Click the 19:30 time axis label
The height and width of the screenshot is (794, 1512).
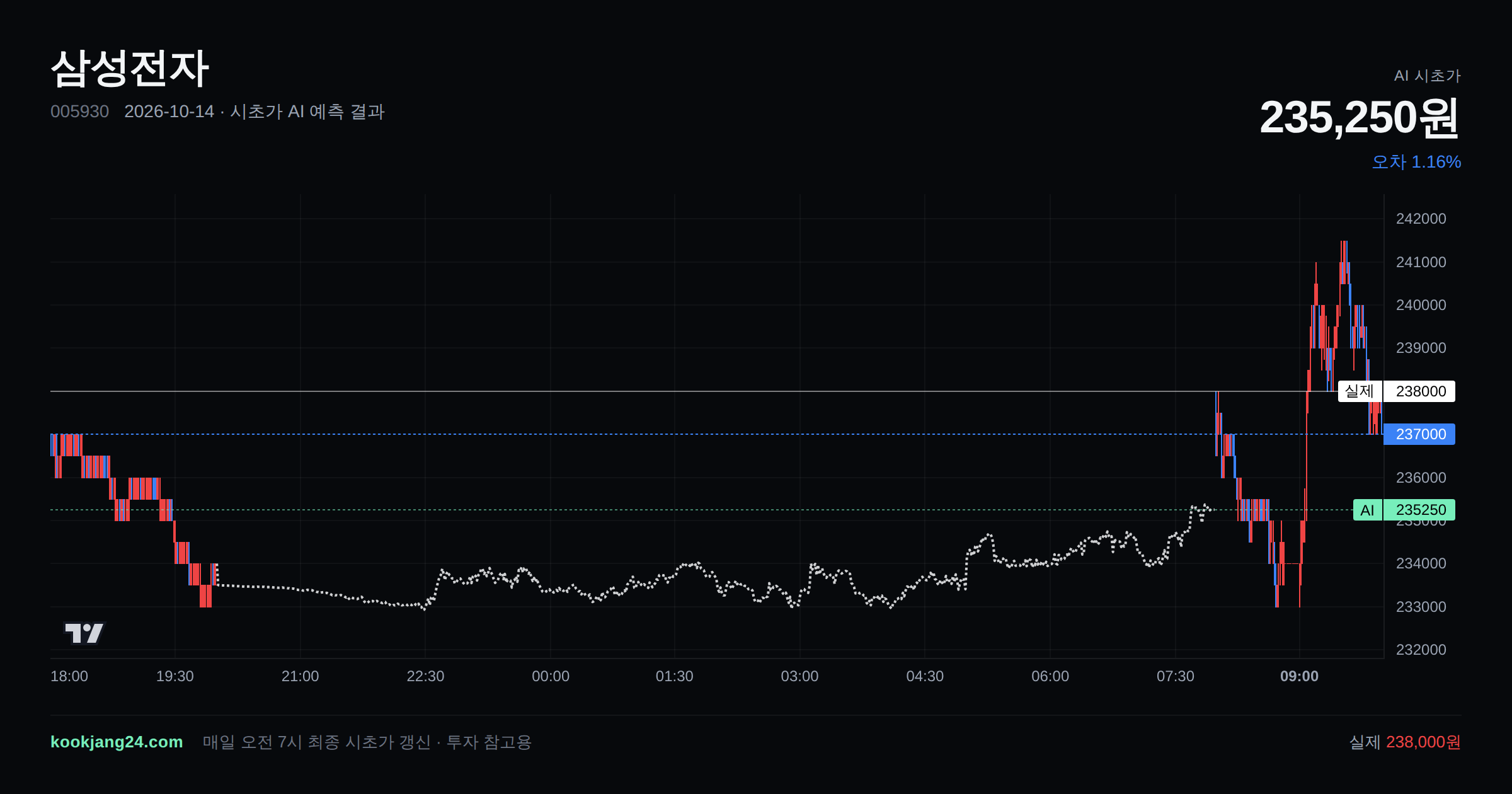[x=175, y=676]
